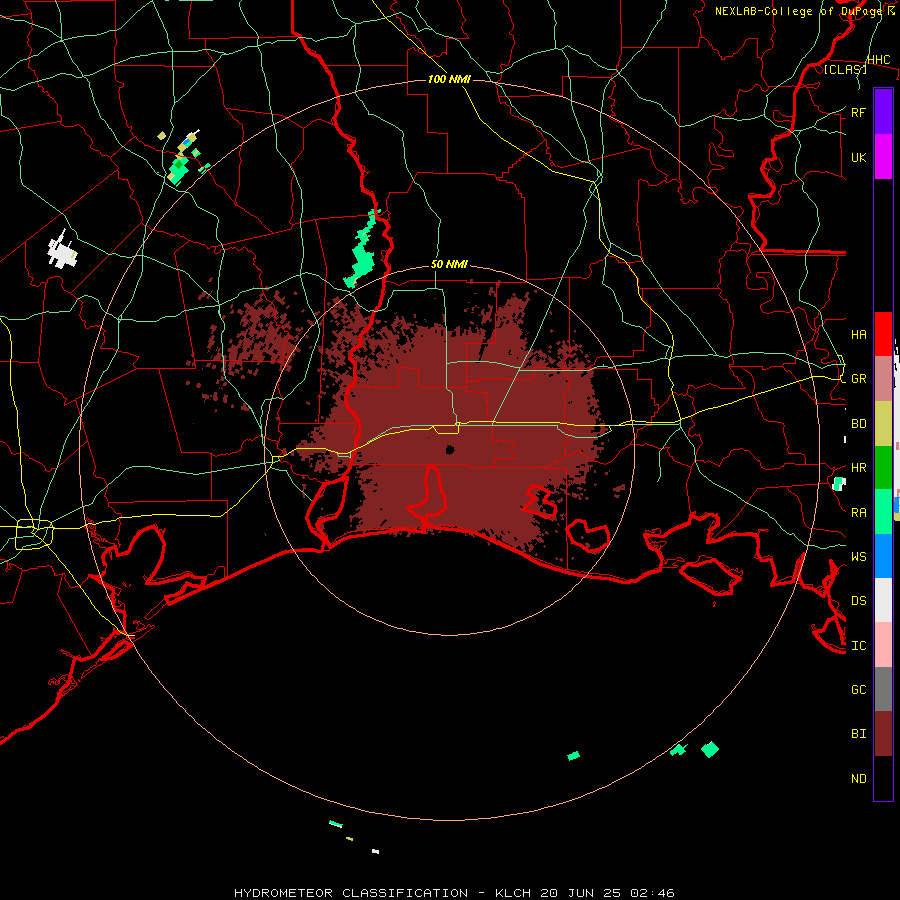
Task: Click the GC gray legend swatch
Action: coord(883,689)
